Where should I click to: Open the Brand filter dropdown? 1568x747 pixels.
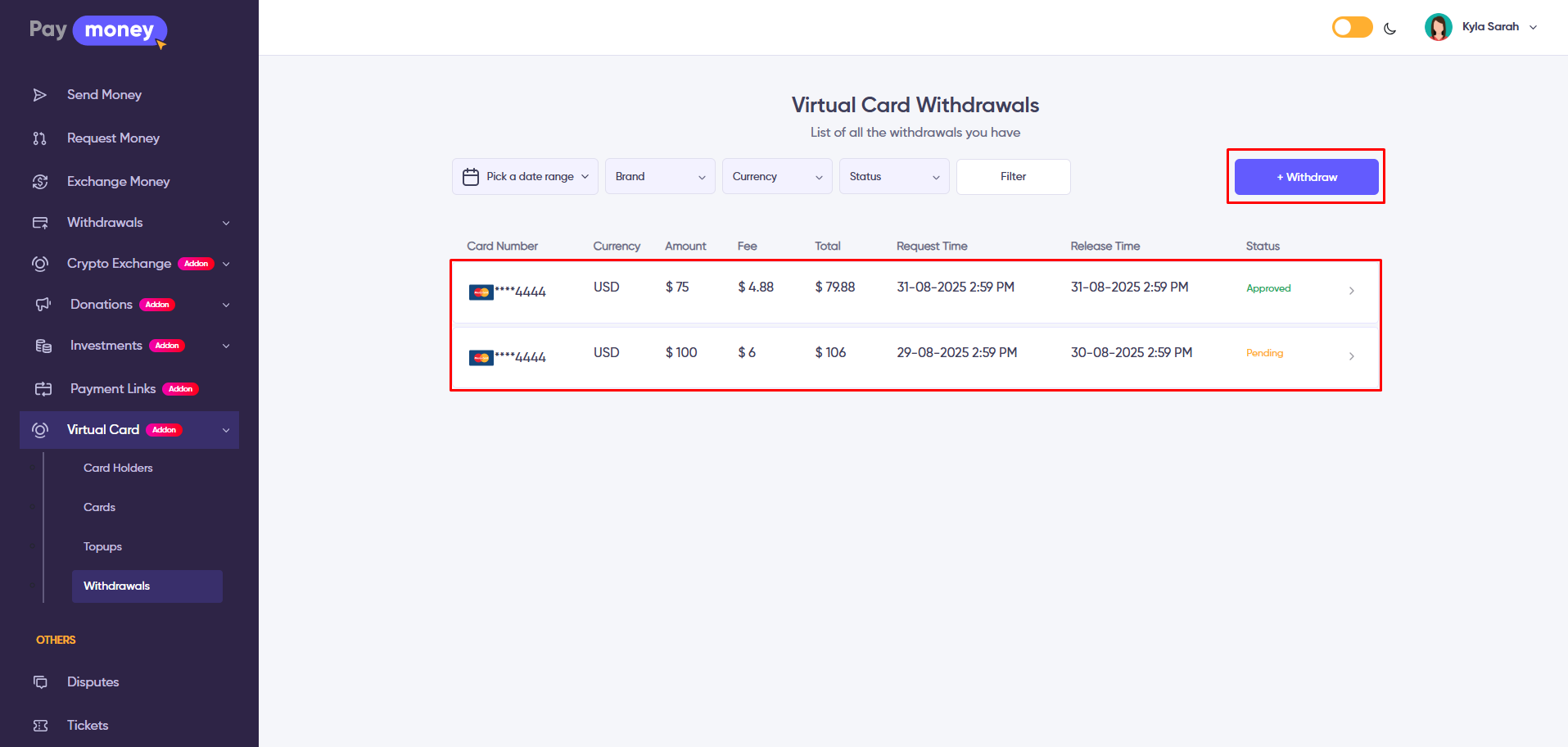659,177
